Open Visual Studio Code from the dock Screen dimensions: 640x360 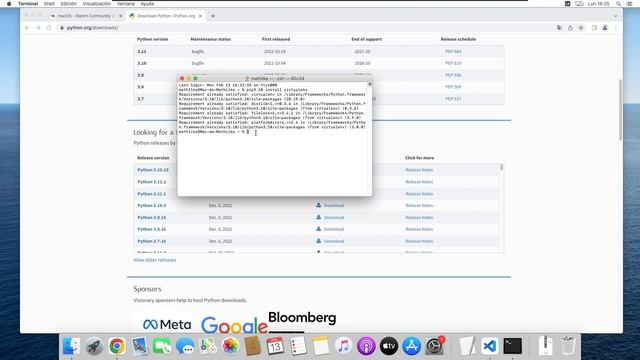(x=489, y=346)
